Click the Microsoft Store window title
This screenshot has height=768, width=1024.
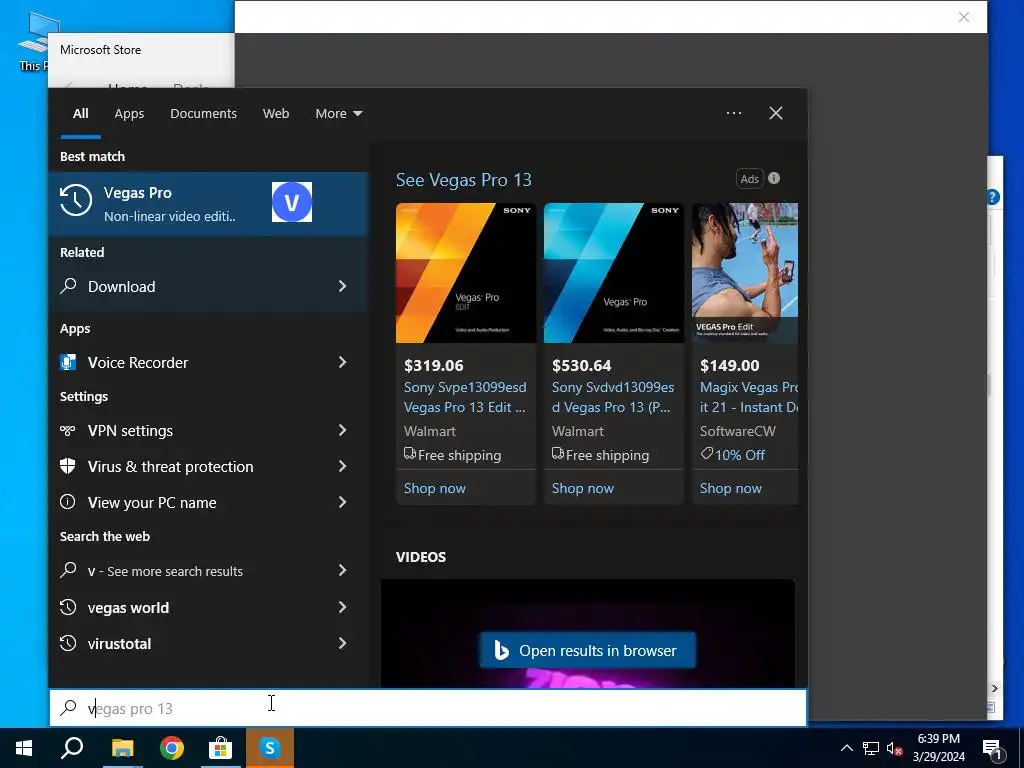coord(101,50)
